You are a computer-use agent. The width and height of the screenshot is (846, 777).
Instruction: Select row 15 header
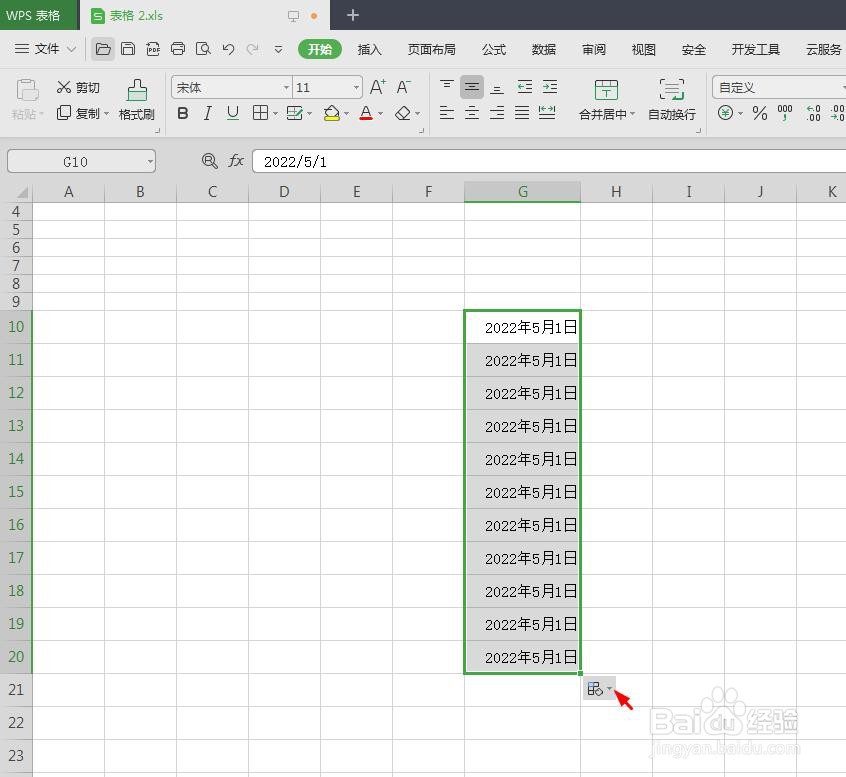pos(16,492)
